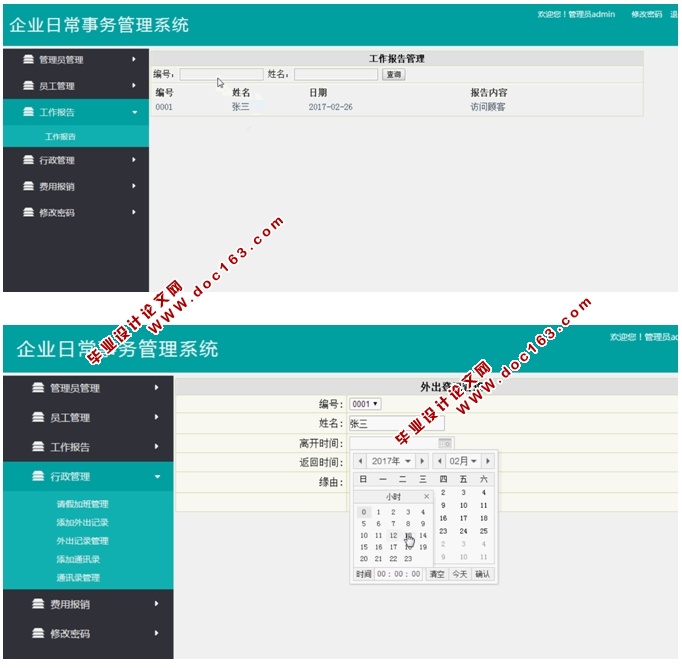682x668 pixels.
Task: Click 费用报销 stack icon on date-picker screen
Action: tap(38, 603)
